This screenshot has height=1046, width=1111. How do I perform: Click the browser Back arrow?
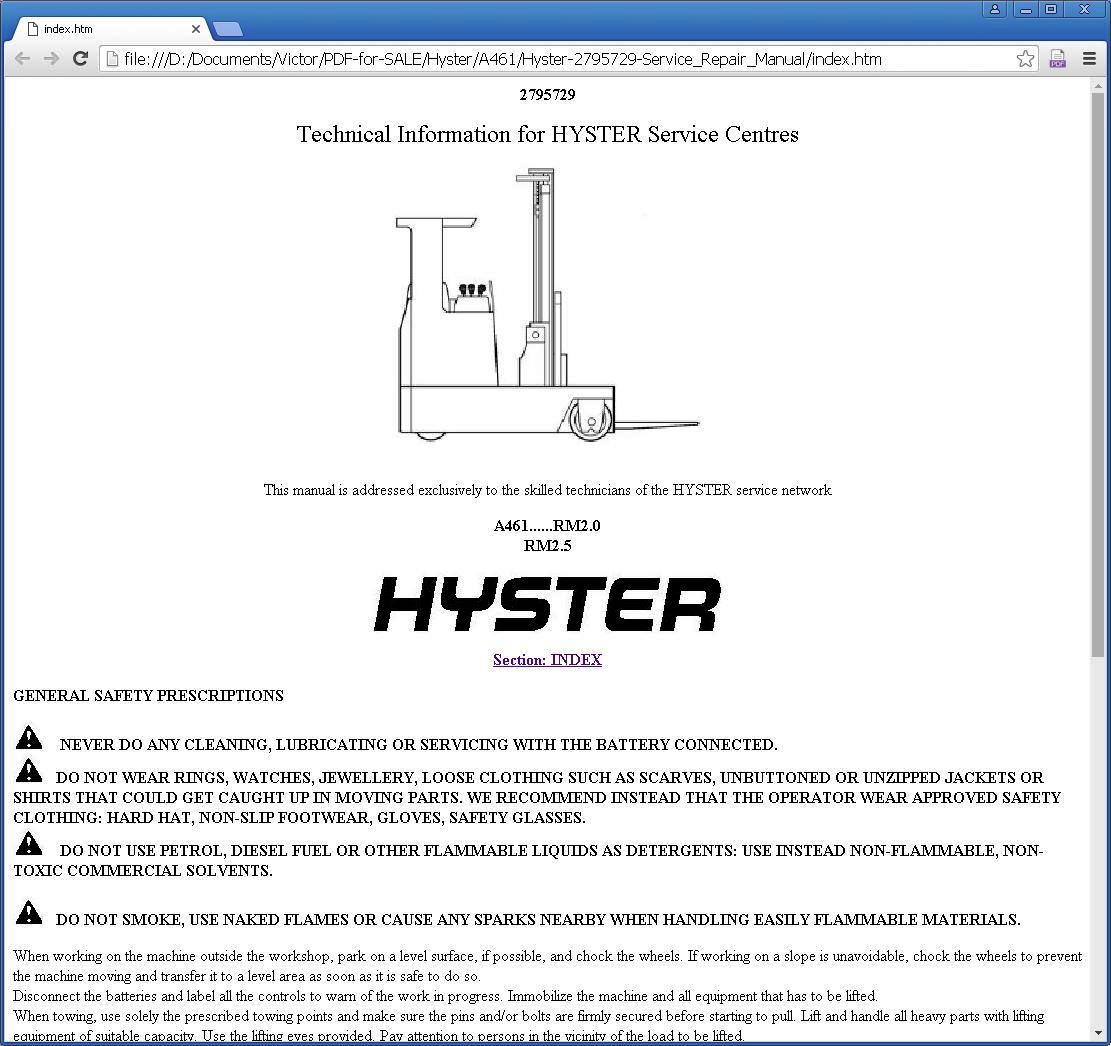pyautogui.click(x=22, y=59)
